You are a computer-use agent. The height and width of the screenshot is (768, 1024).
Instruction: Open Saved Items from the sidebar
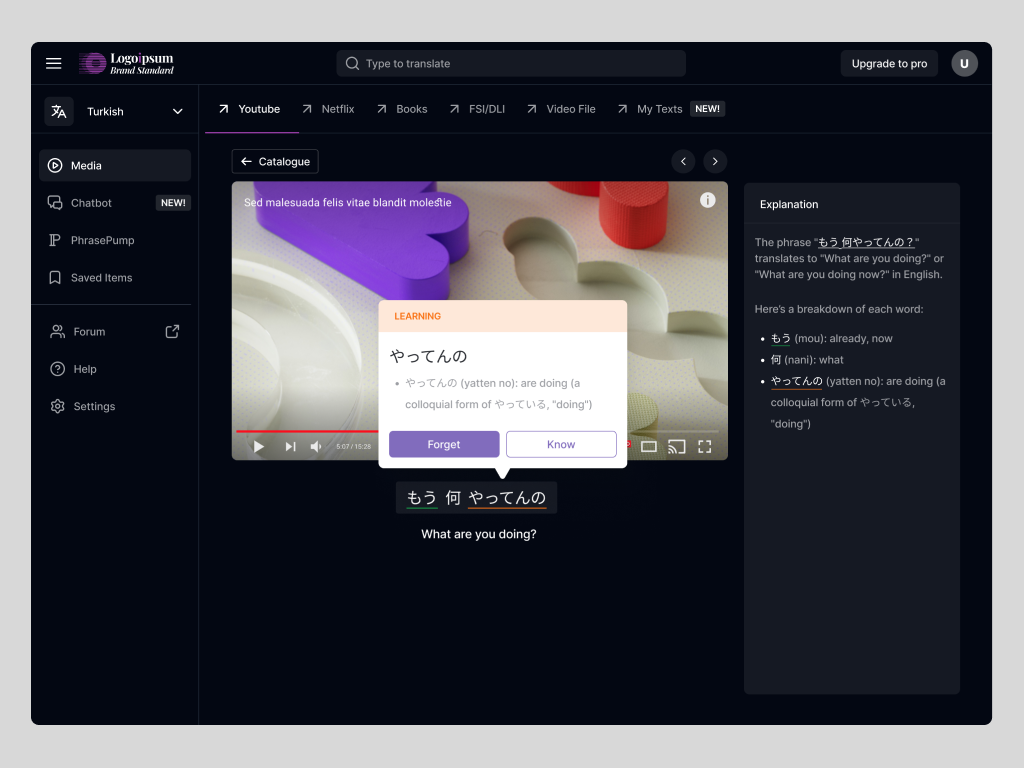tap(104, 277)
